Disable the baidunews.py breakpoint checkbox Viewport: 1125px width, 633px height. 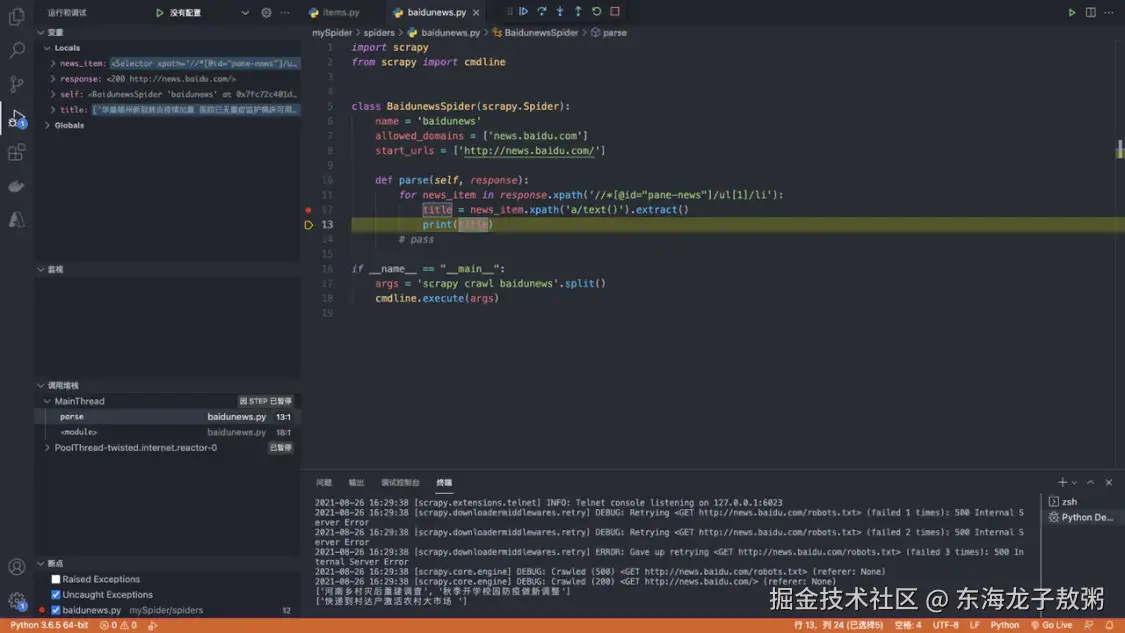55,610
